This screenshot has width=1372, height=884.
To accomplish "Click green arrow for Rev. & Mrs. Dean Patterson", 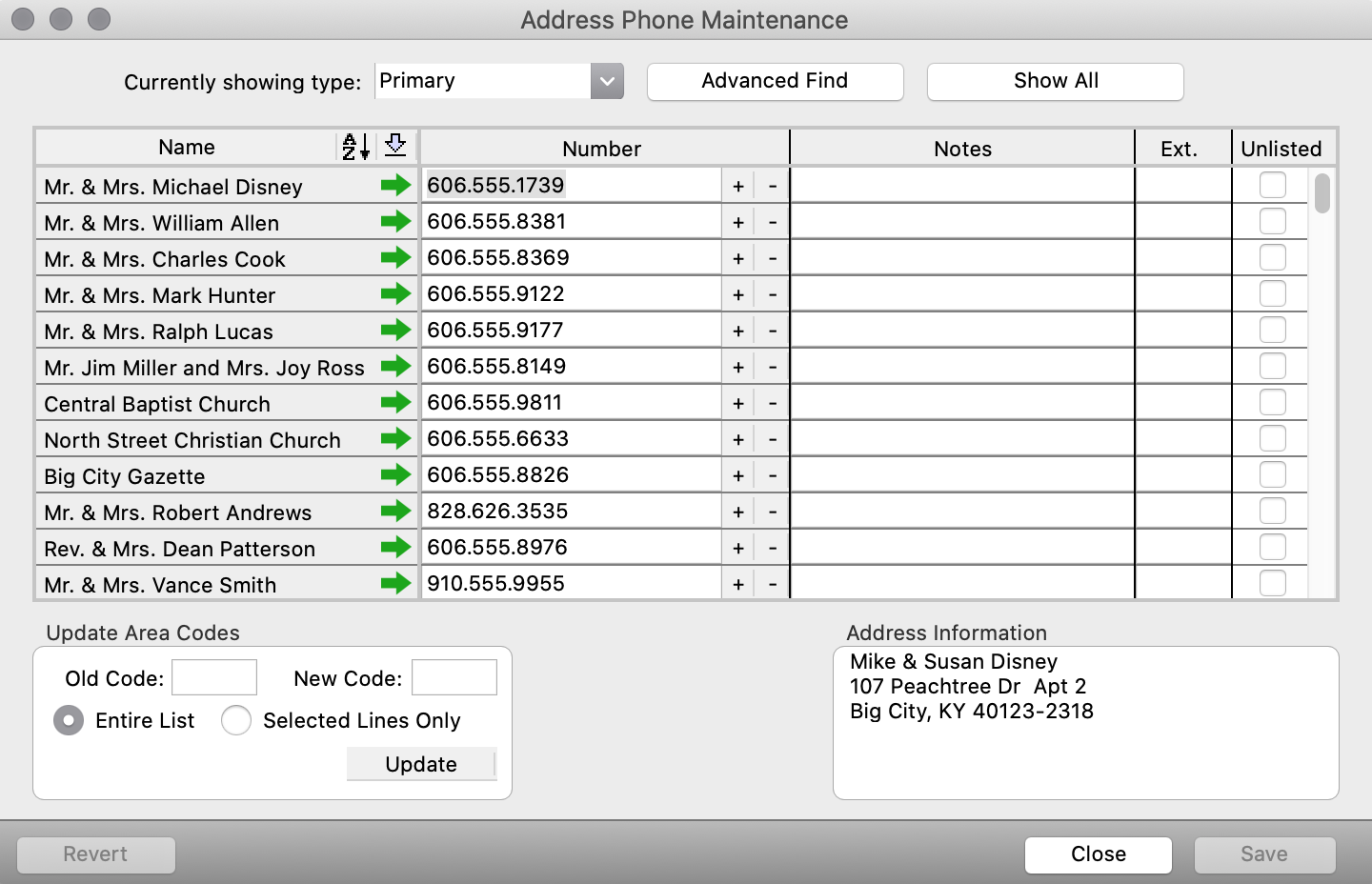I will tap(395, 548).
